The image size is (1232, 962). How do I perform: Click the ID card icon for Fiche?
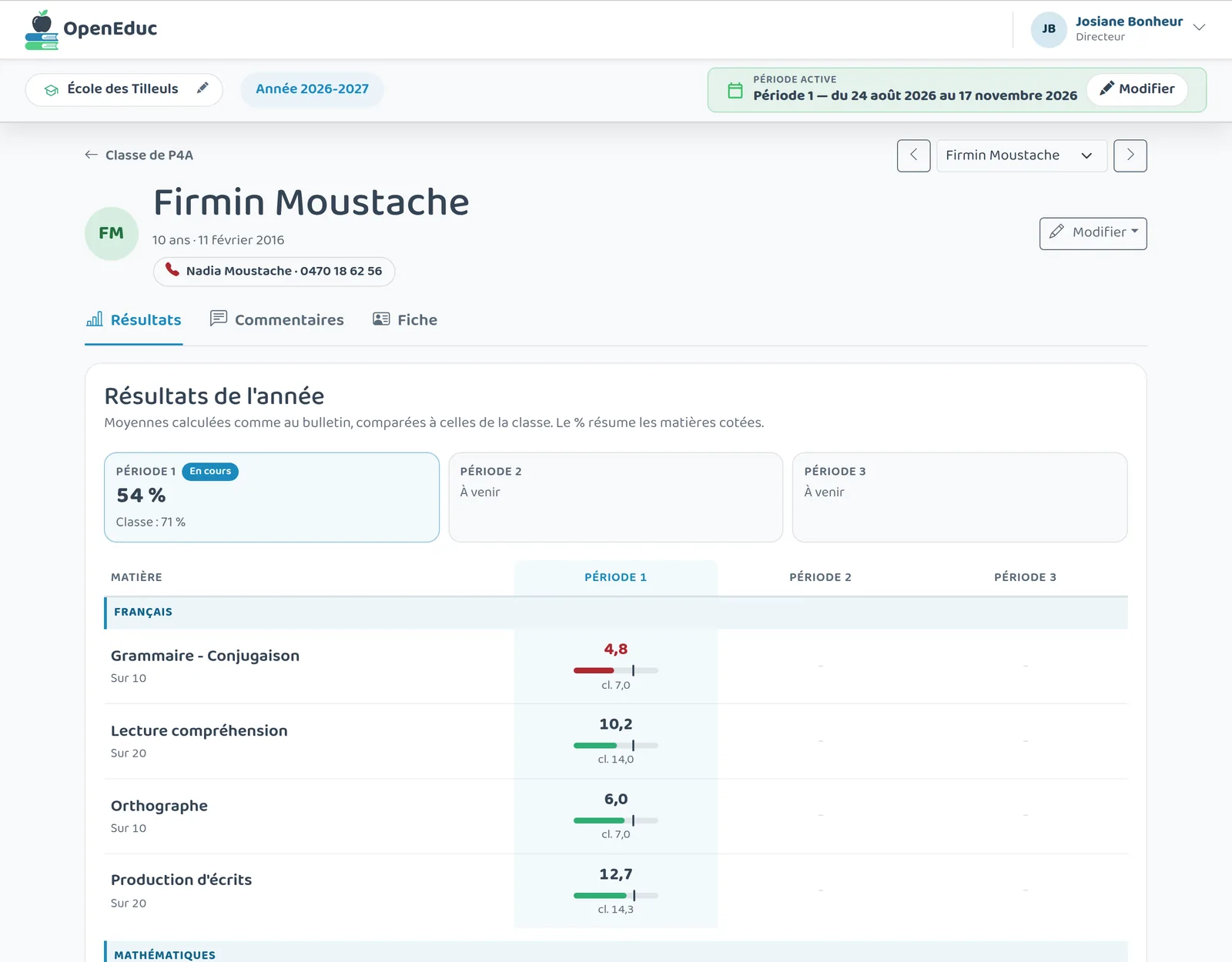[381, 319]
